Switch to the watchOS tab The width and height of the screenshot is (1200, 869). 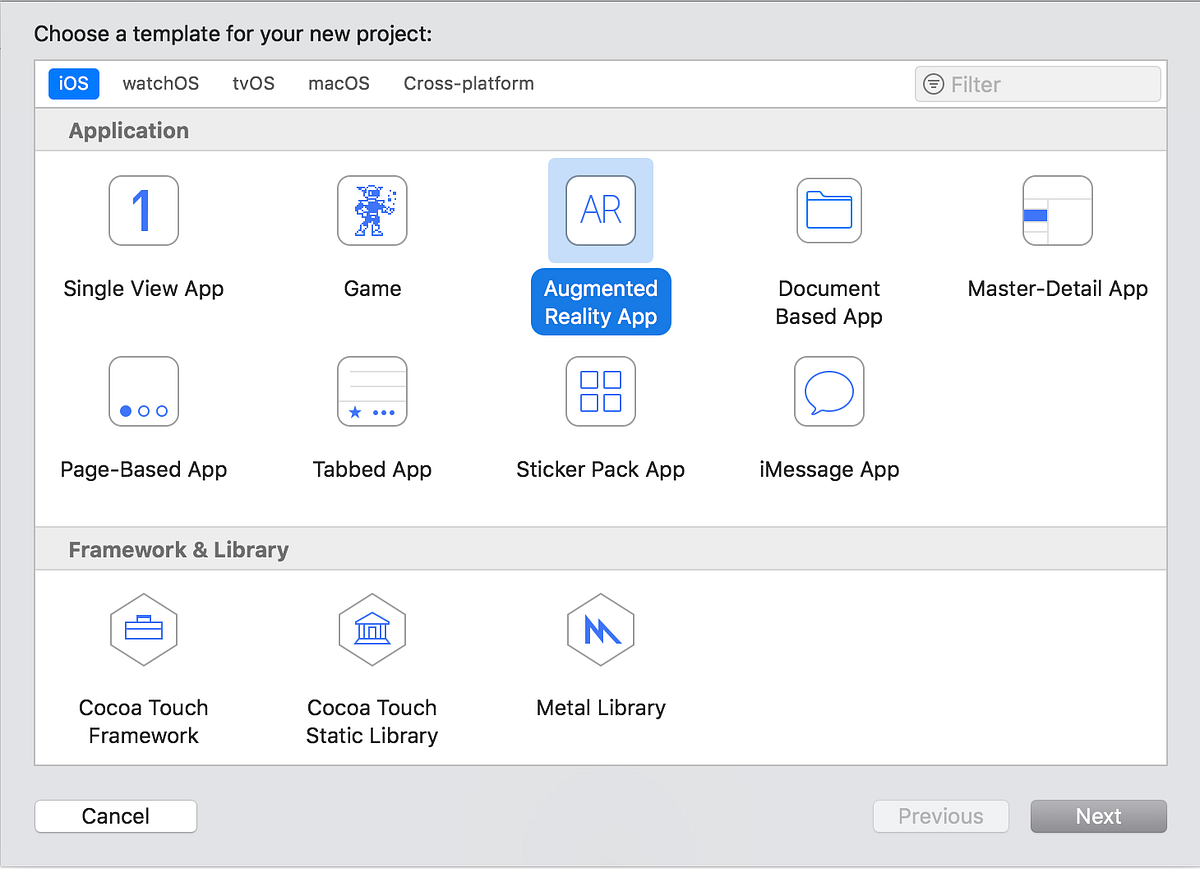click(x=160, y=84)
